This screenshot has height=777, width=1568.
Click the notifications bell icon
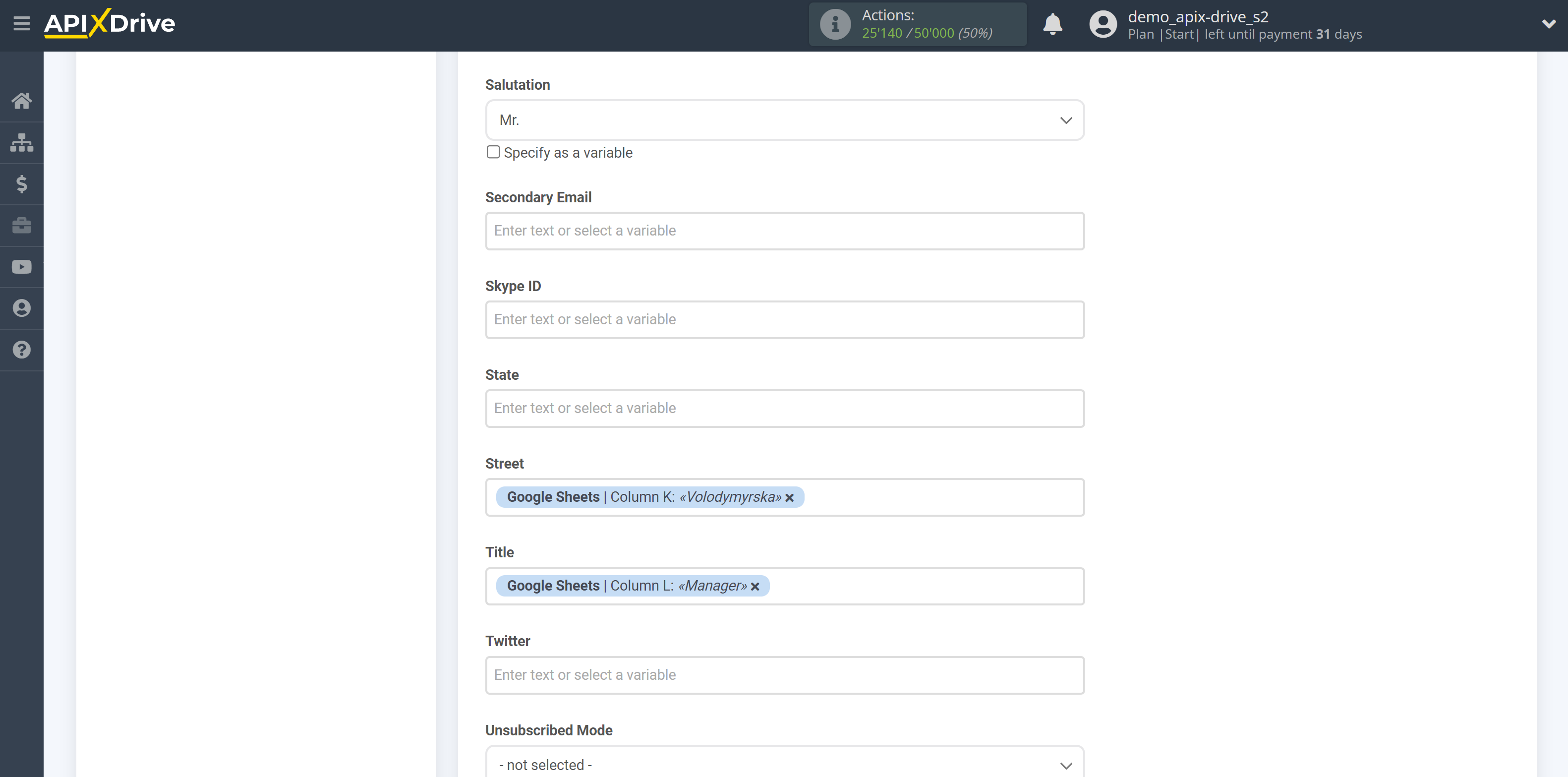(x=1052, y=24)
